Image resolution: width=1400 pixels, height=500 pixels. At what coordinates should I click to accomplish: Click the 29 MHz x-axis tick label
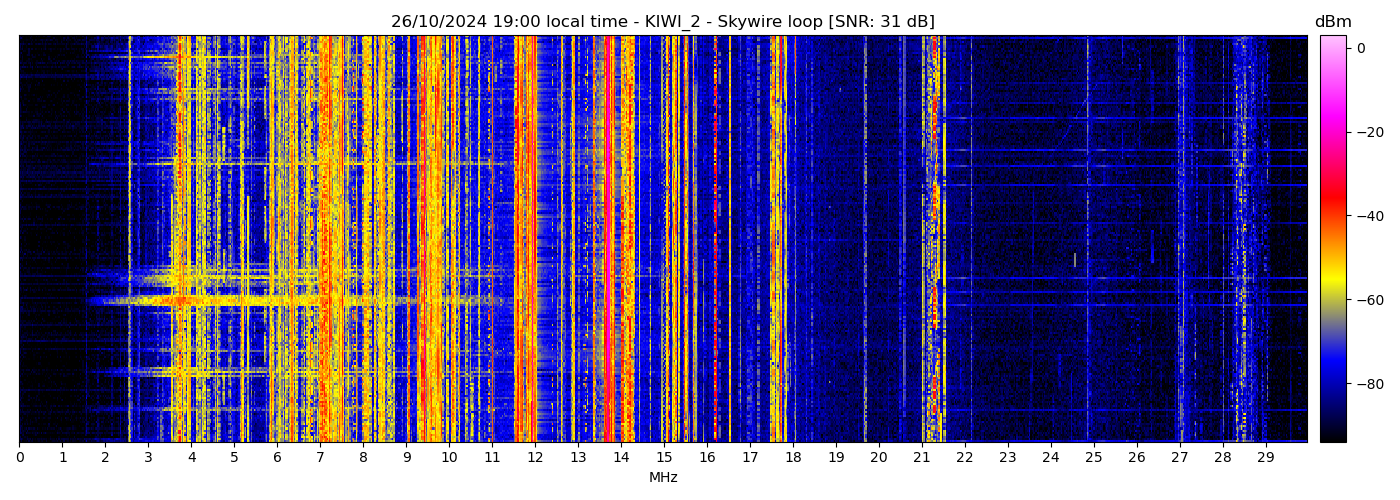tap(1265, 458)
